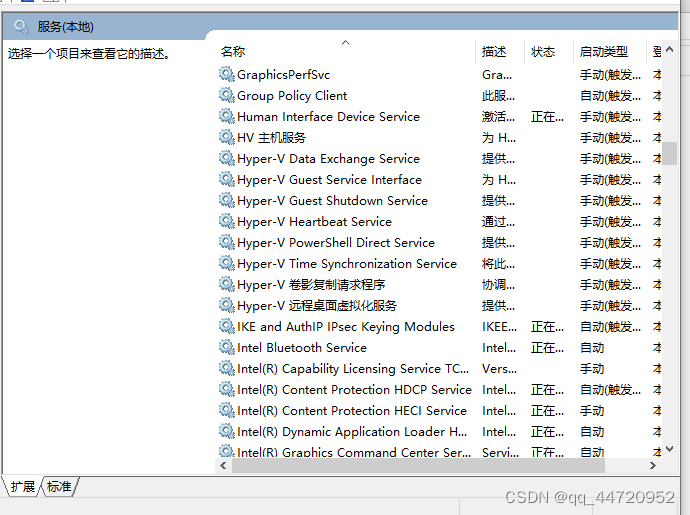Click the 服务(本地) magnifier gear header icon
This screenshot has width=690, height=515.
(x=21, y=26)
